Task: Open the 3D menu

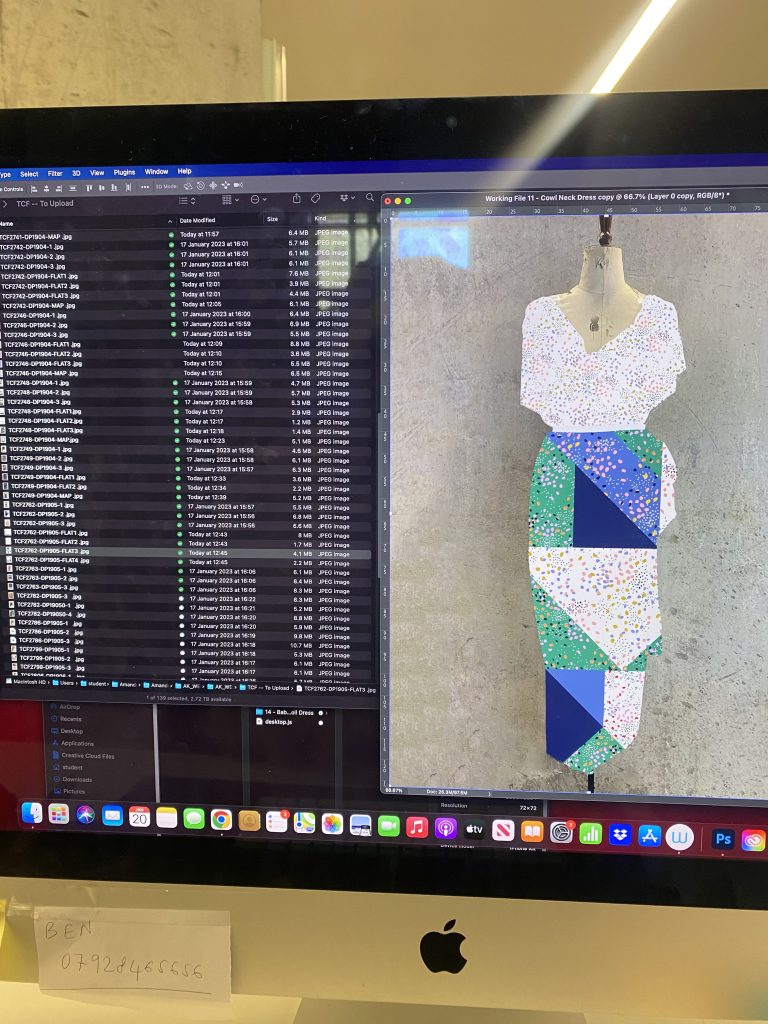Action: 76,173
